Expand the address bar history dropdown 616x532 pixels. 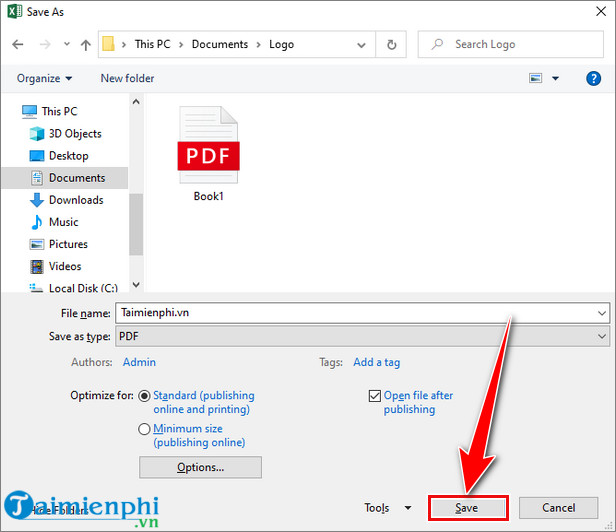tap(361, 45)
